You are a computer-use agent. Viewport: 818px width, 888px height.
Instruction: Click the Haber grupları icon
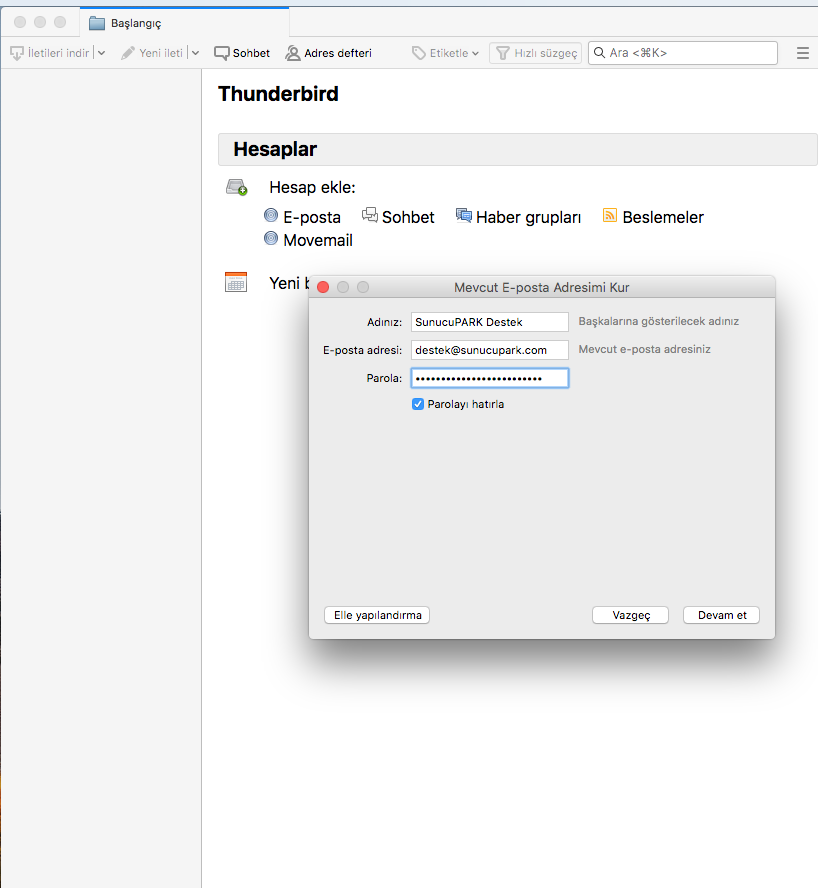click(463, 215)
